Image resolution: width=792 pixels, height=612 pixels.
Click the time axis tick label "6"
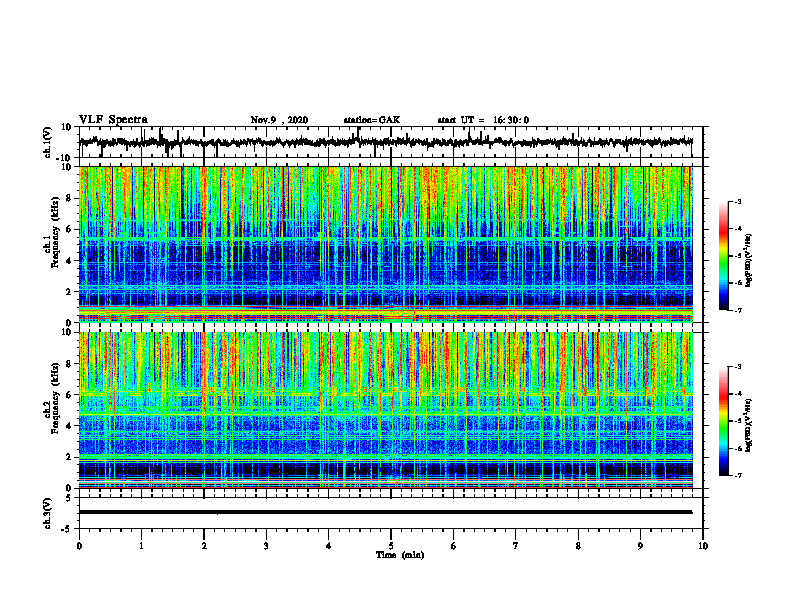click(454, 546)
